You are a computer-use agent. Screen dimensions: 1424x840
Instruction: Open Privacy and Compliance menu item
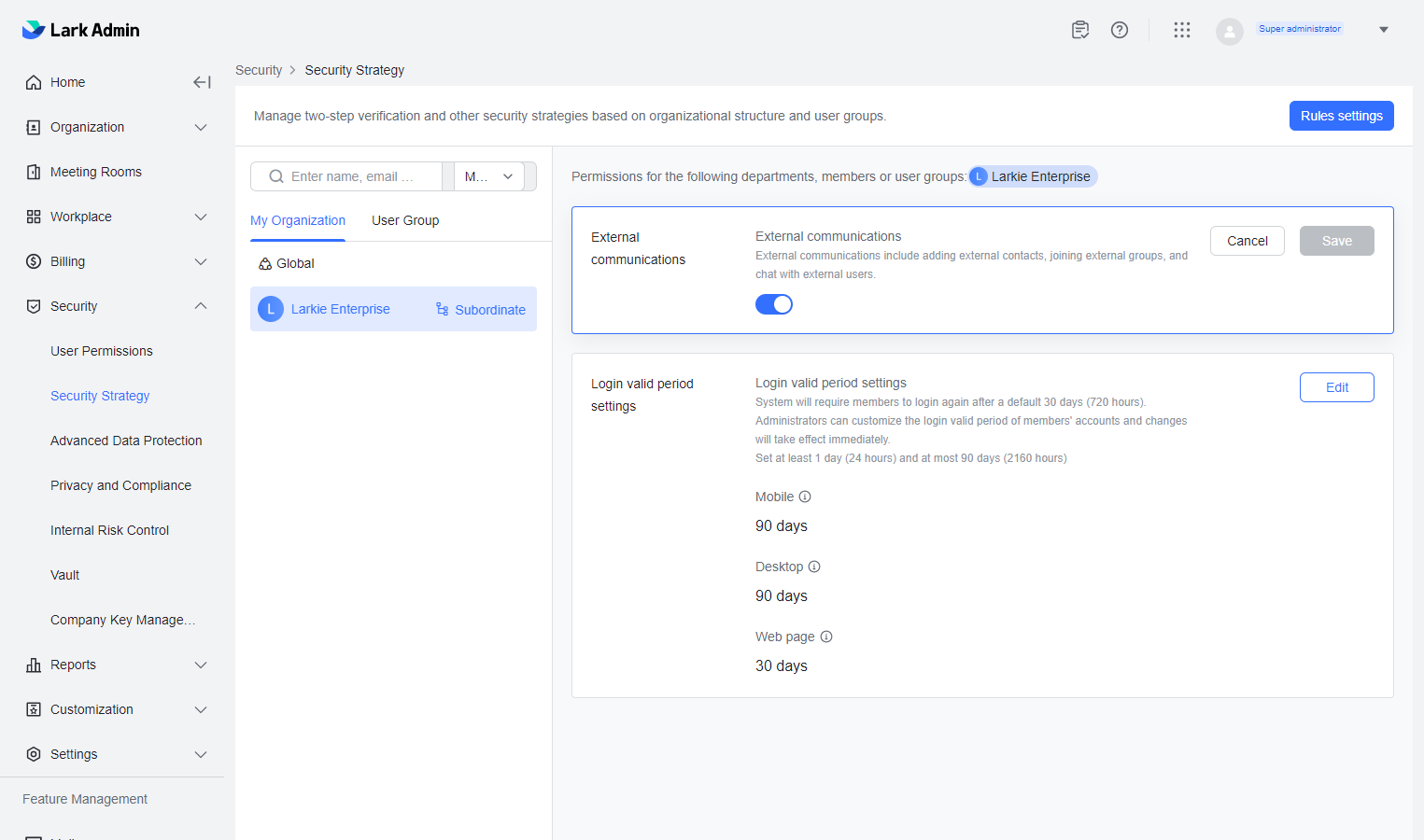tap(120, 485)
